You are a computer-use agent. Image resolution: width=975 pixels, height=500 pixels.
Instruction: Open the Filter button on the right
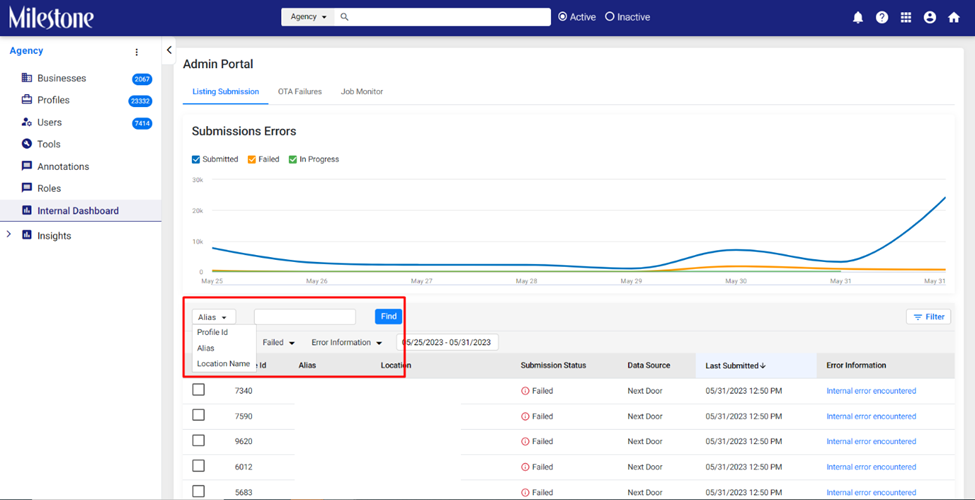(x=928, y=317)
